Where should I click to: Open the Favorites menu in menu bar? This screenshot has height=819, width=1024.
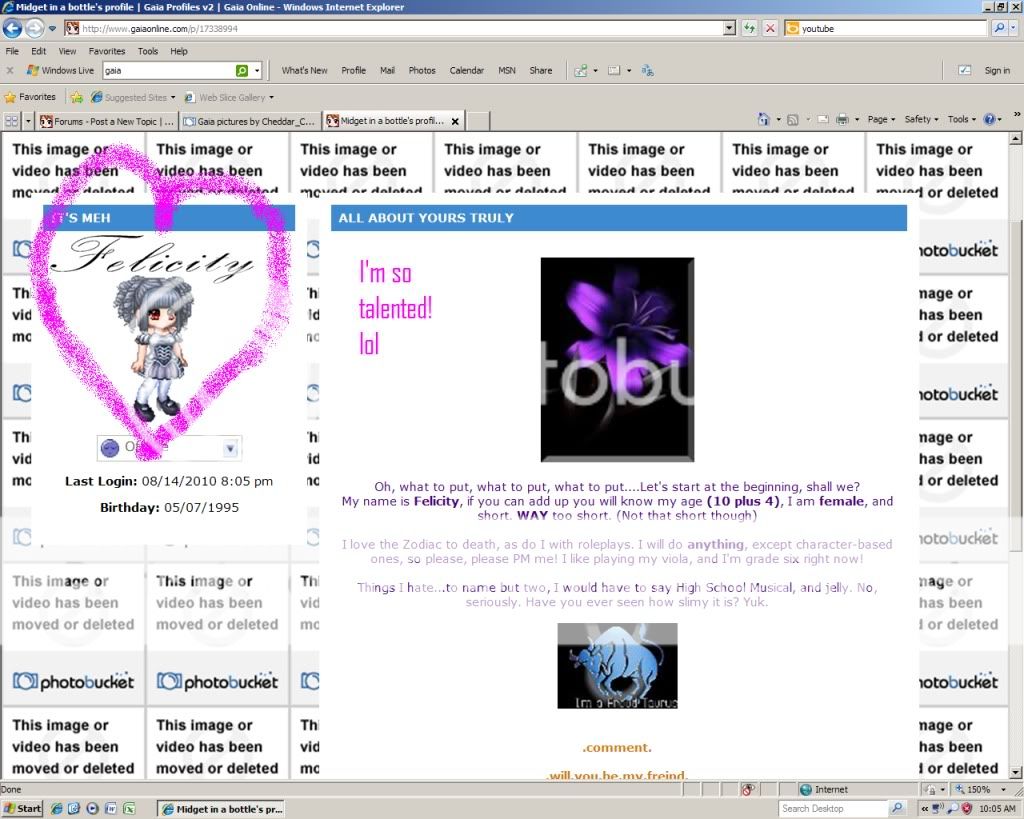(x=106, y=51)
